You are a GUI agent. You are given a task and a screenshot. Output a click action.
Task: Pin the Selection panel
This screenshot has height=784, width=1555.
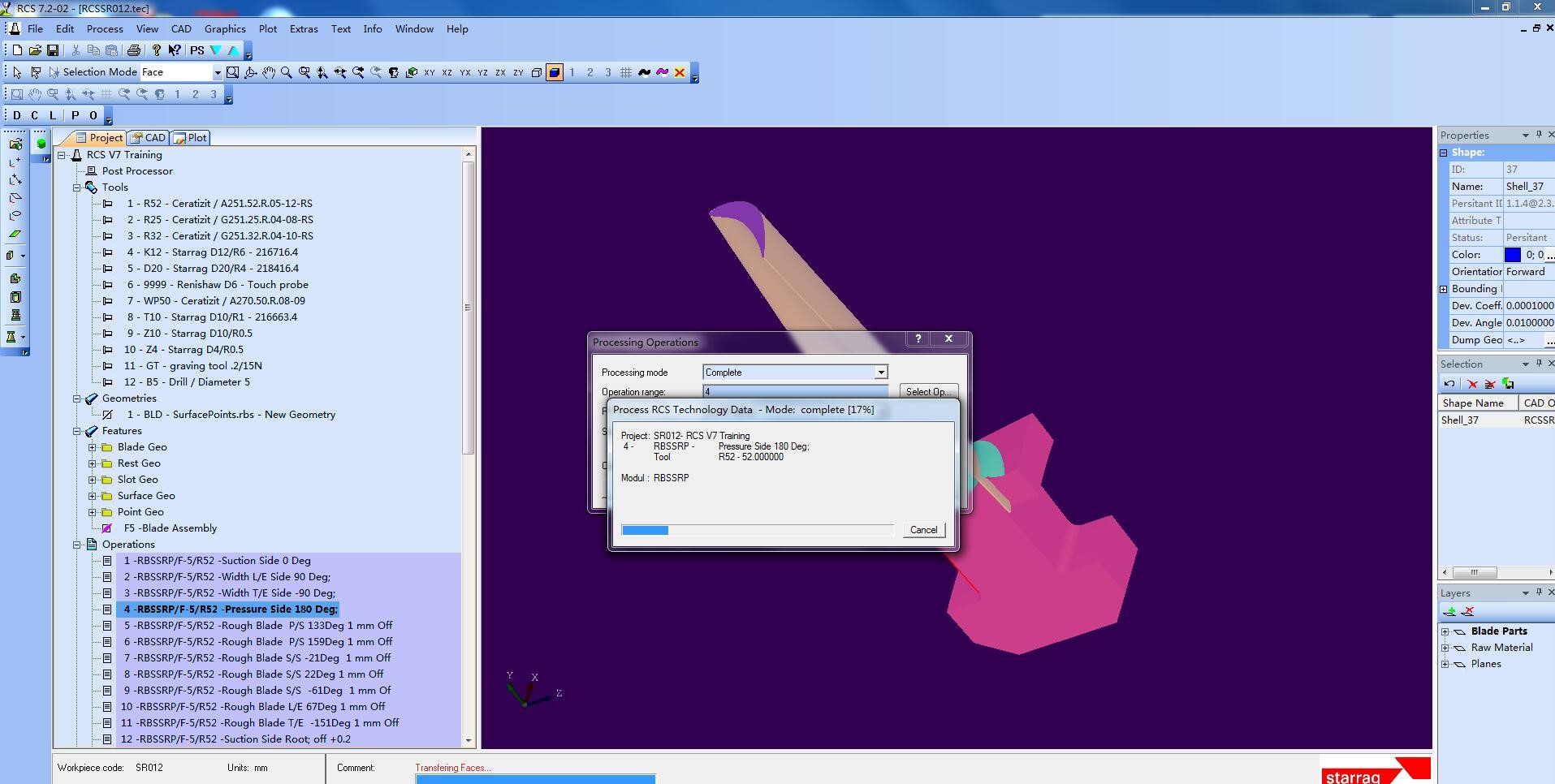pyautogui.click(x=1539, y=364)
